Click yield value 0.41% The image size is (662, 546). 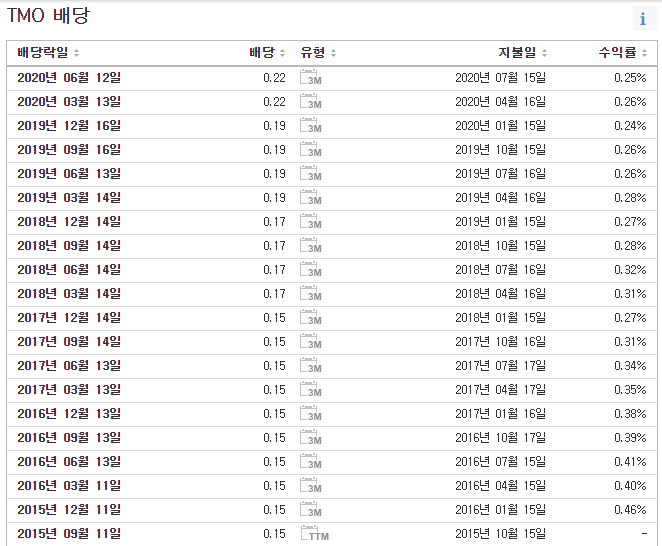click(x=630, y=463)
